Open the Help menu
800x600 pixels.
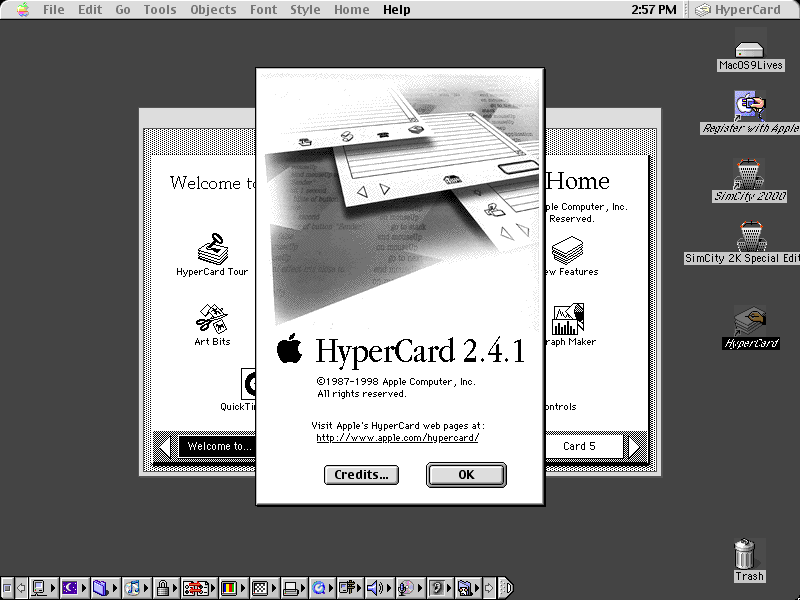click(396, 10)
